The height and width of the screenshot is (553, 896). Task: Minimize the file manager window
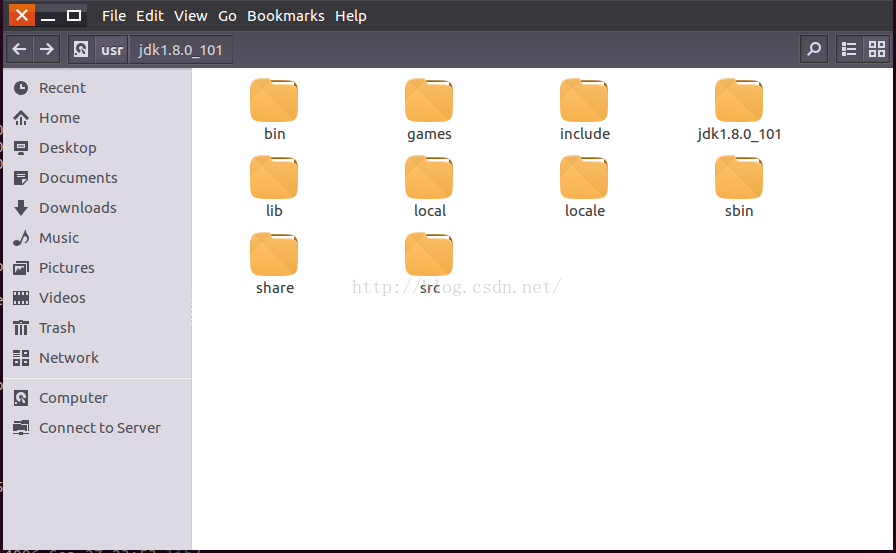[48, 15]
